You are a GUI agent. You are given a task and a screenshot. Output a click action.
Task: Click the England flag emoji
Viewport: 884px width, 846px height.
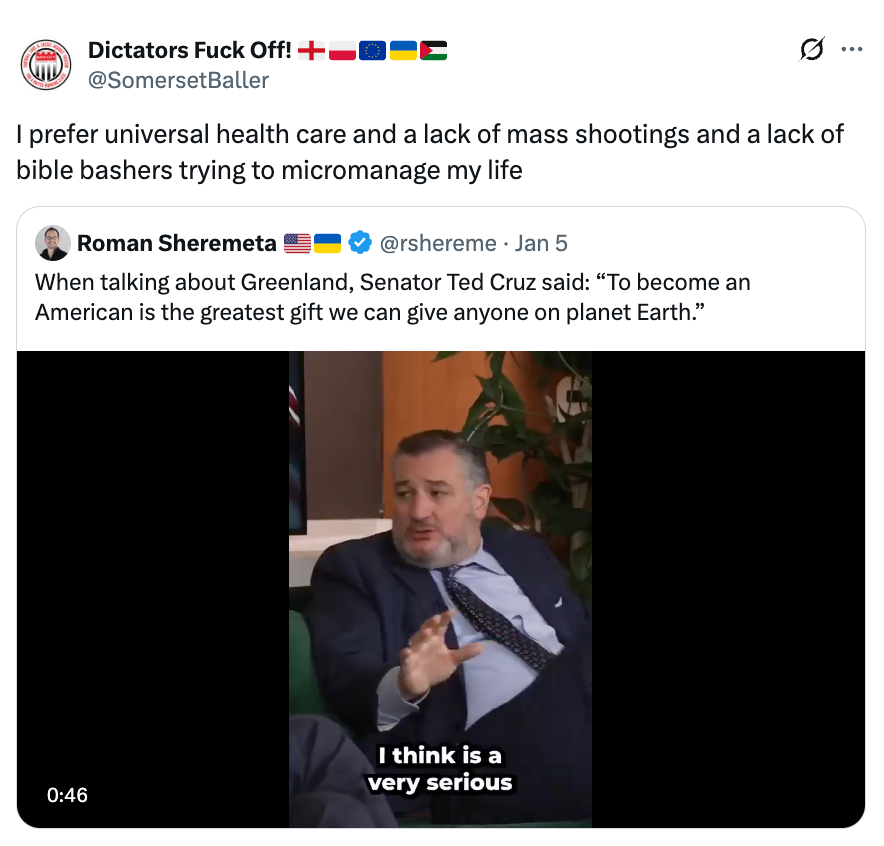click(312, 51)
